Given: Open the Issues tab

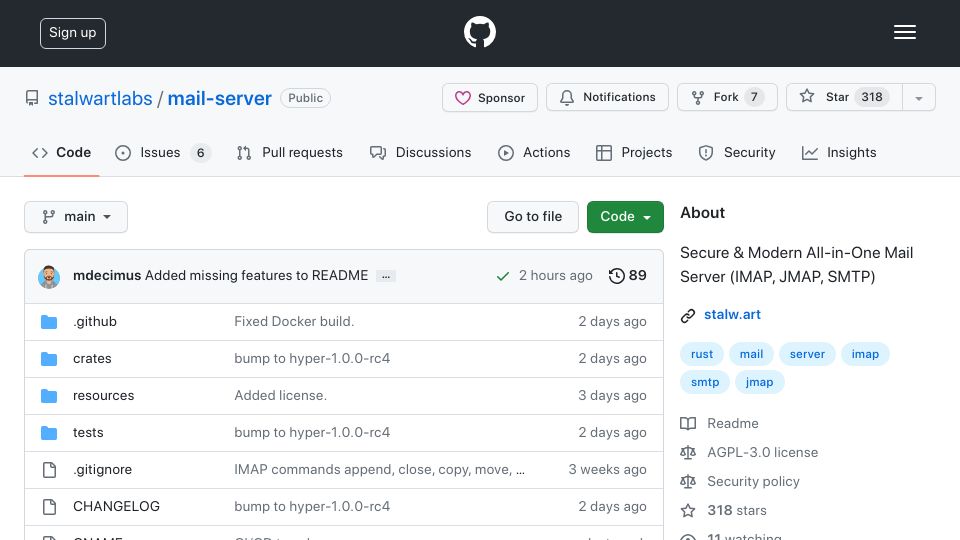Looking at the screenshot, I should click(163, 152).
